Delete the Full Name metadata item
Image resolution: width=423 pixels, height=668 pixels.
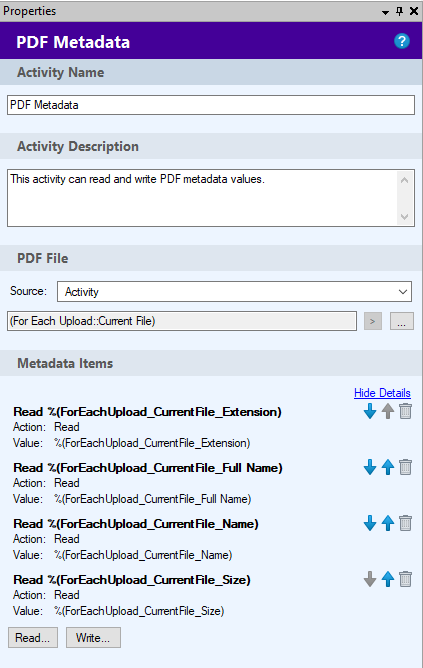pos(406,467)
